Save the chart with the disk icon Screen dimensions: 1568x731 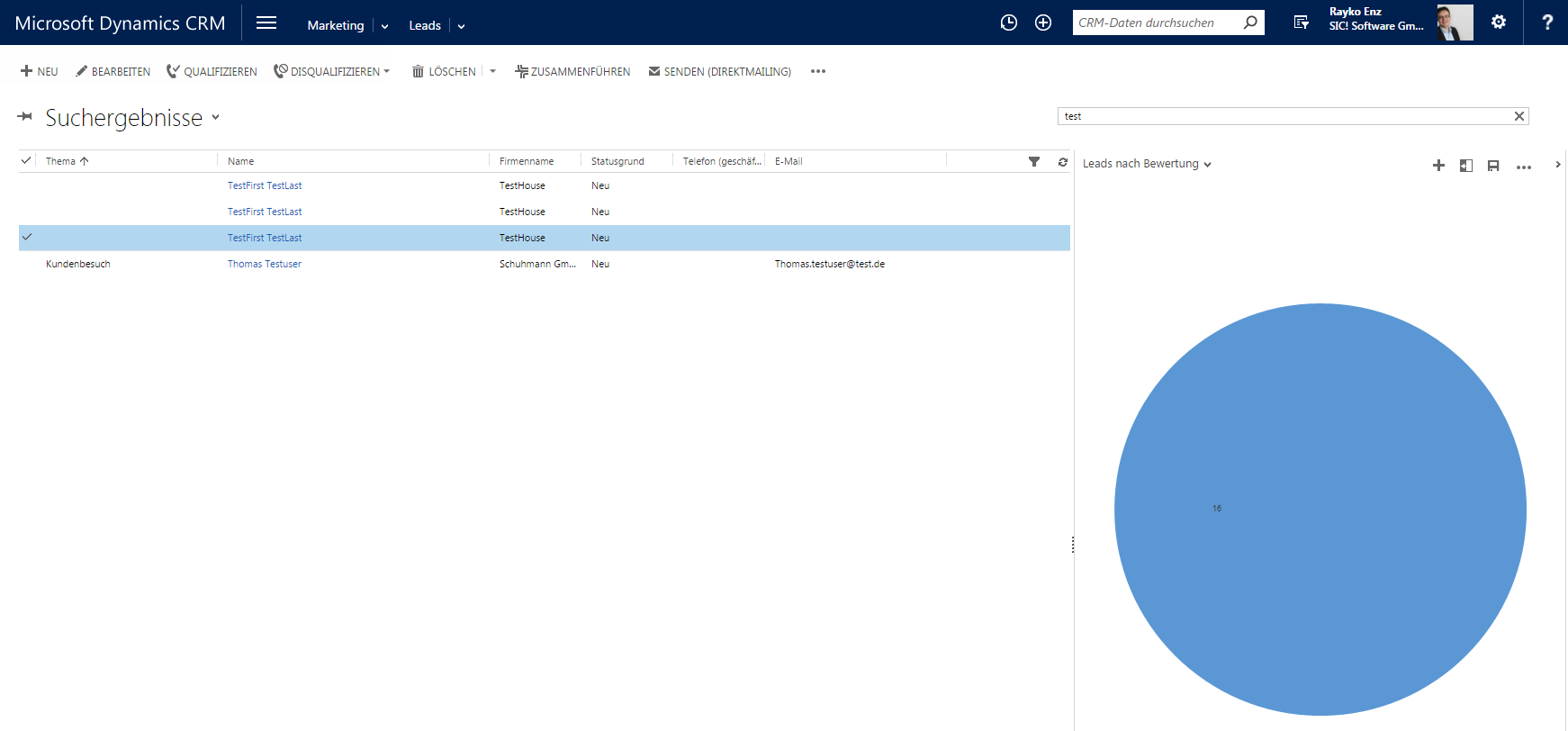point(1493,166)
